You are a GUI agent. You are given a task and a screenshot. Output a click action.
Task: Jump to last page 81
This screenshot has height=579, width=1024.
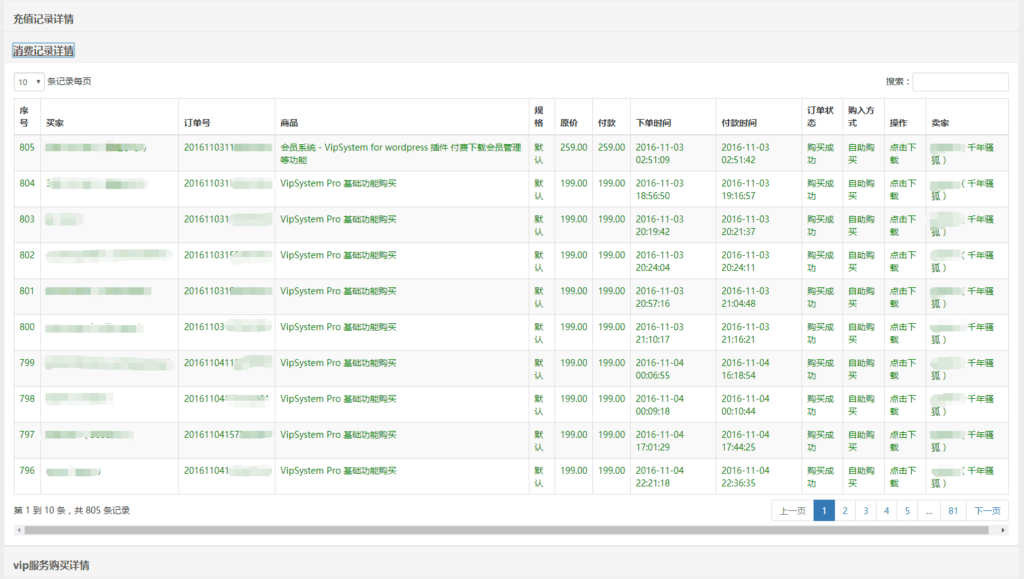(x=953, y=510)
